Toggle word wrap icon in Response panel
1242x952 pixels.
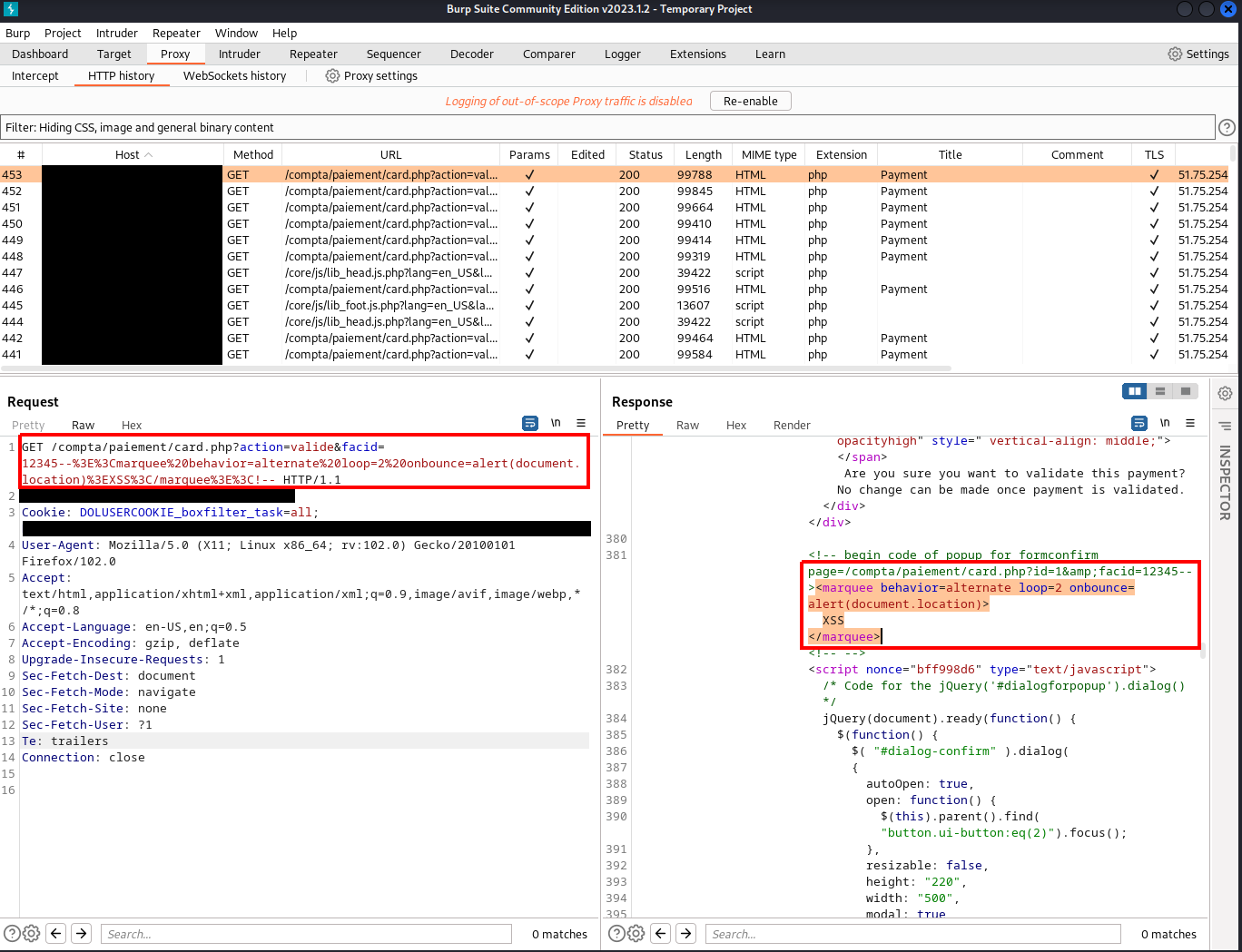[1139, 423]
